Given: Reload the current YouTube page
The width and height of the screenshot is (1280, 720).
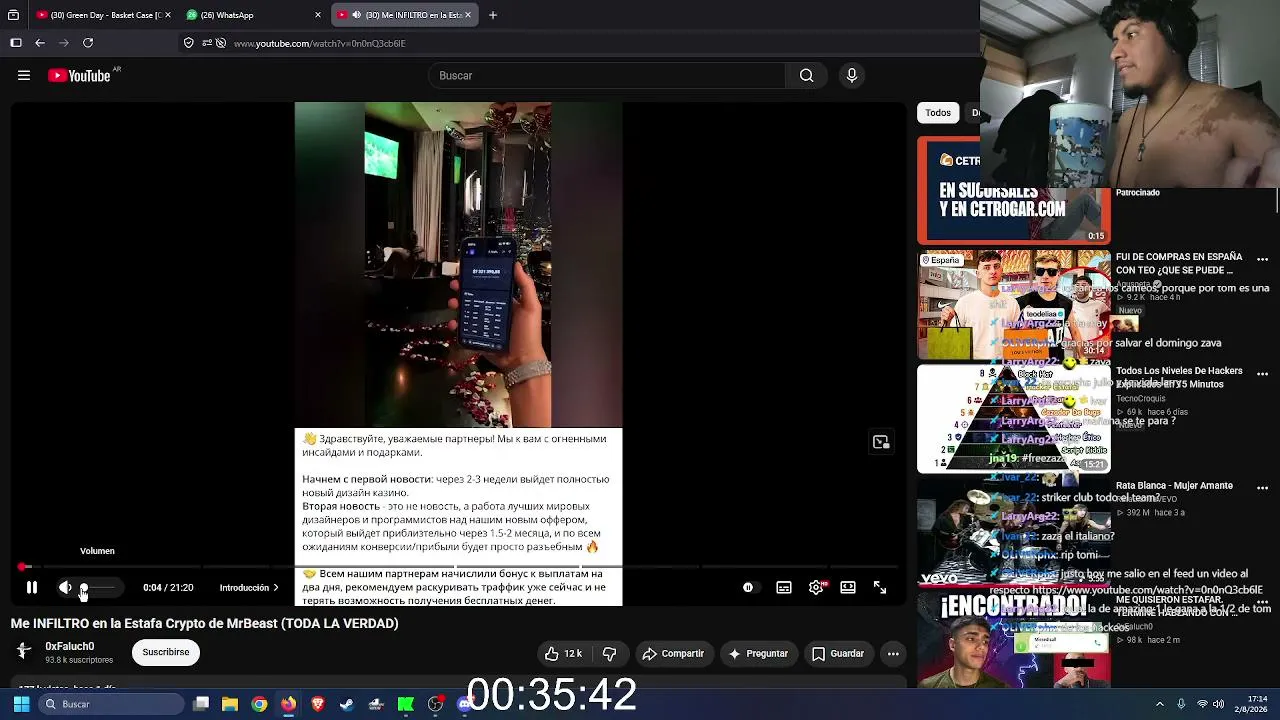Looking at the screenshot, I should click(88, 43).
